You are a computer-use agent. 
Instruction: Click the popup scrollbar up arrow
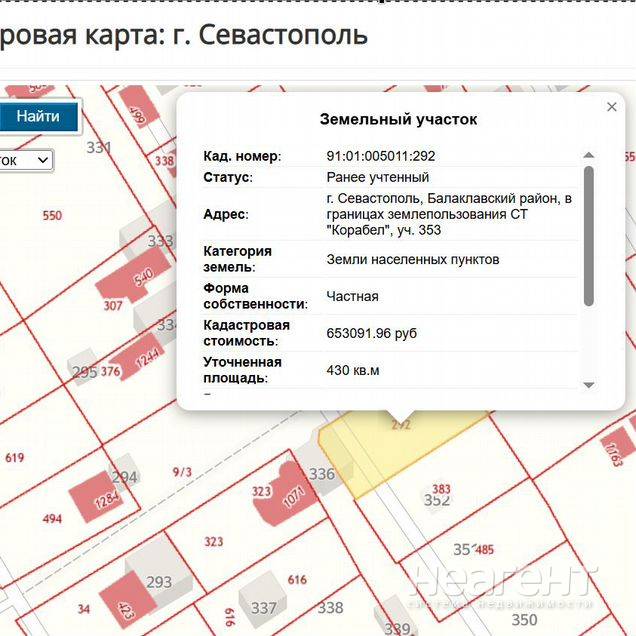(588, 155)
